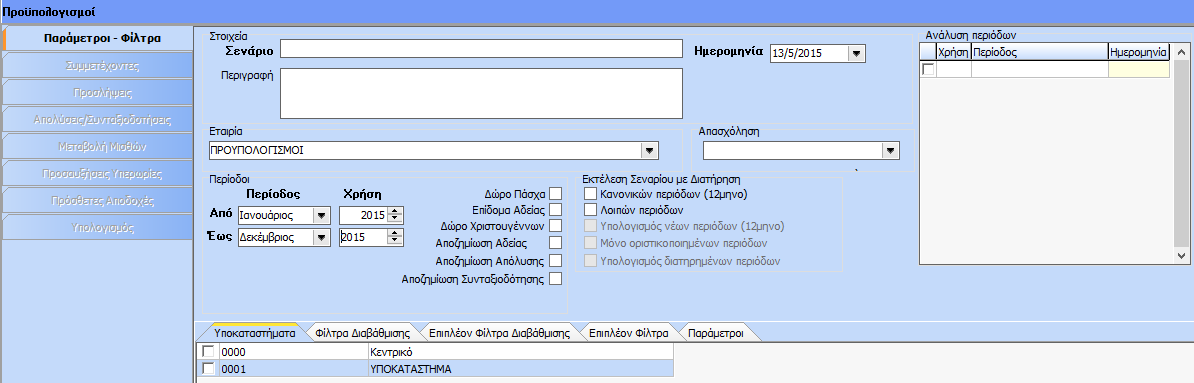Click the Ημερομηνία column header in Ανάλυση περιόδων
Viewport: 1194px width, 383px height.
click(1139, 53)
